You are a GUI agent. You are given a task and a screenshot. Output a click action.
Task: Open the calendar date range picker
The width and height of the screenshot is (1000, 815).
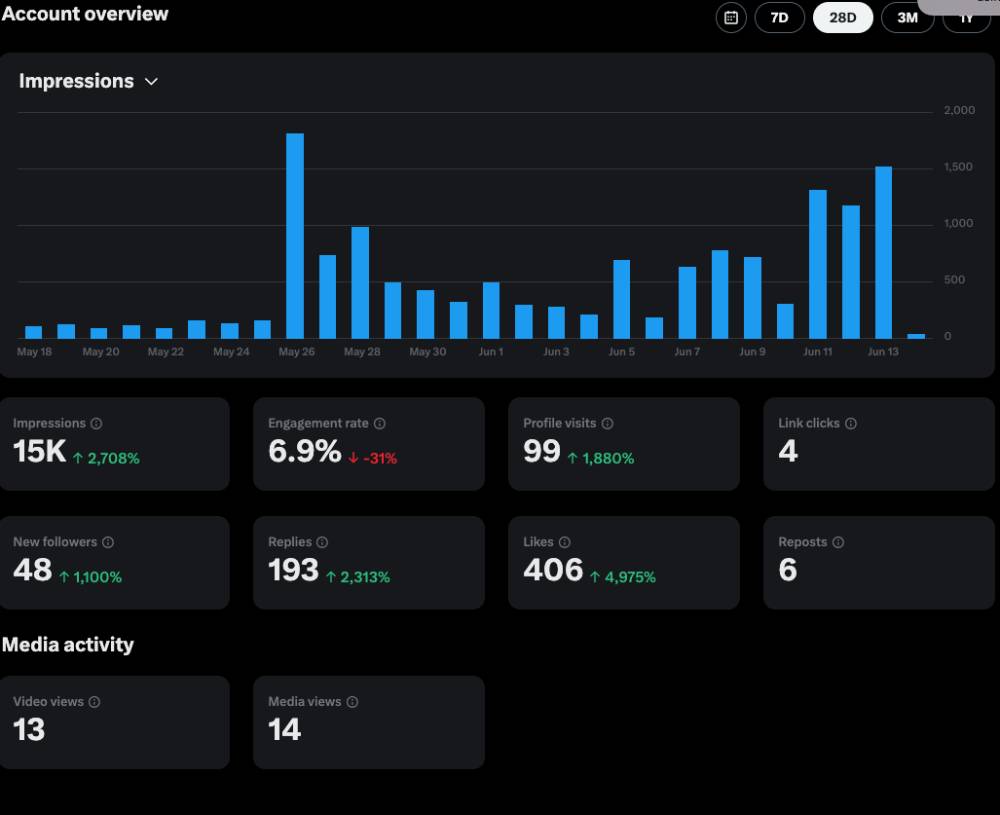pyautogui.click(x=731, y=17)
